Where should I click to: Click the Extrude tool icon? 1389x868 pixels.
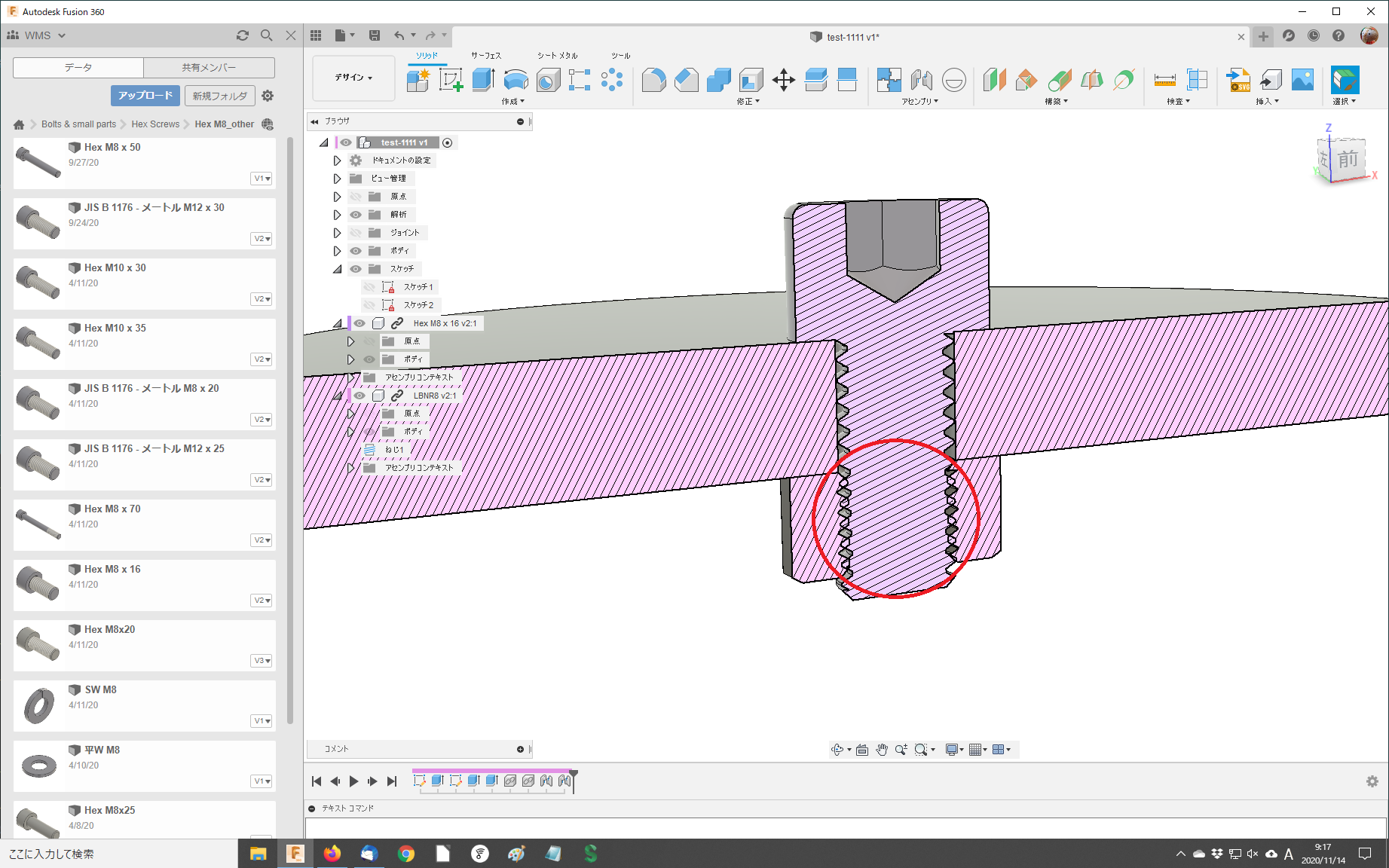point(483,80)
